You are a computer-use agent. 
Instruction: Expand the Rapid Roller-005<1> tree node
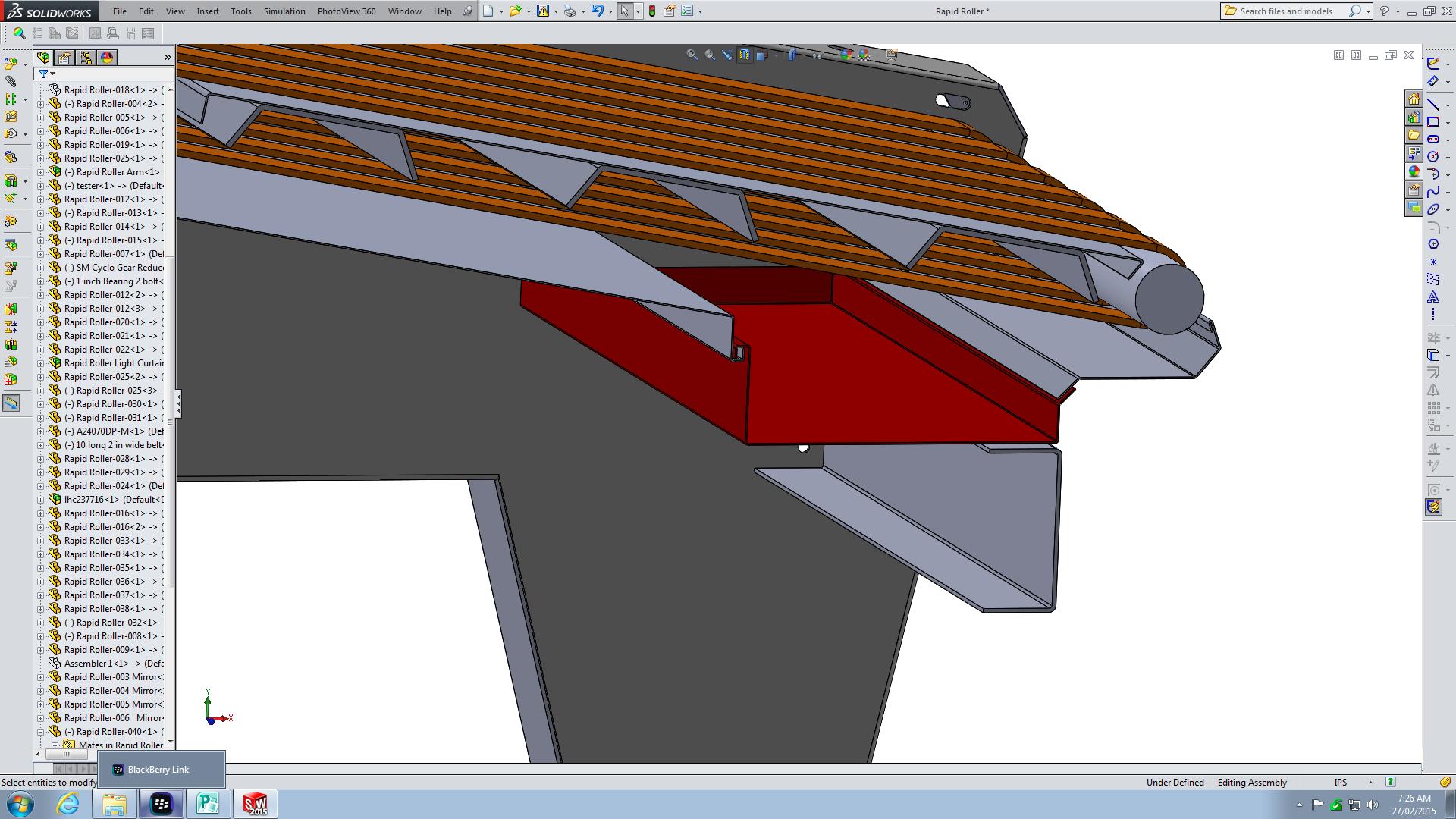click(41, 118)
